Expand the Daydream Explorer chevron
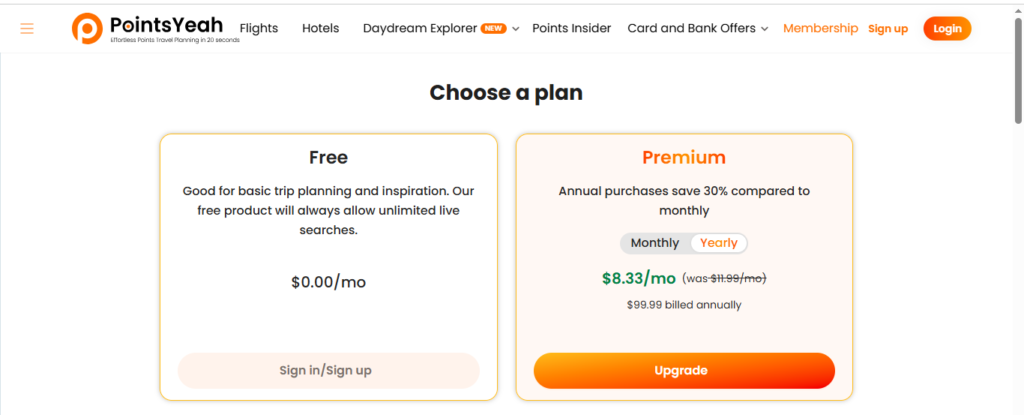1024x415 pixels. (x=516, y=29)
